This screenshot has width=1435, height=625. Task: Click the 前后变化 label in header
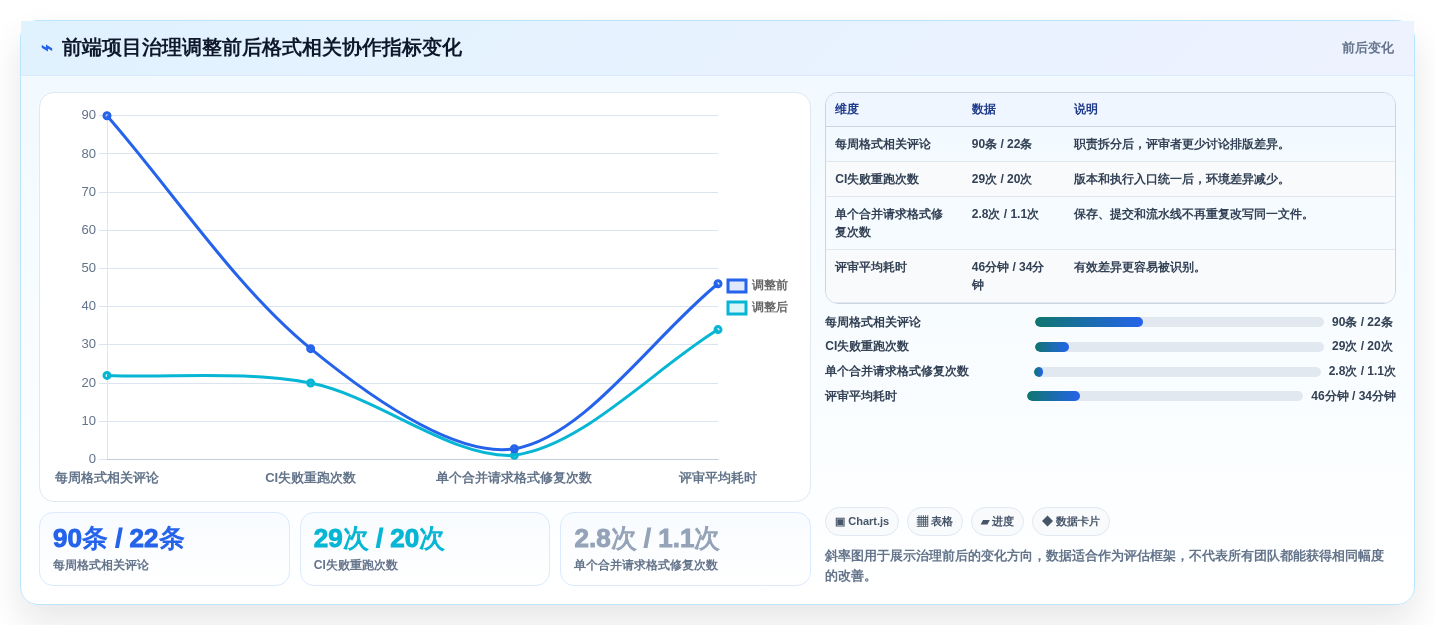tap(1367, 48)
